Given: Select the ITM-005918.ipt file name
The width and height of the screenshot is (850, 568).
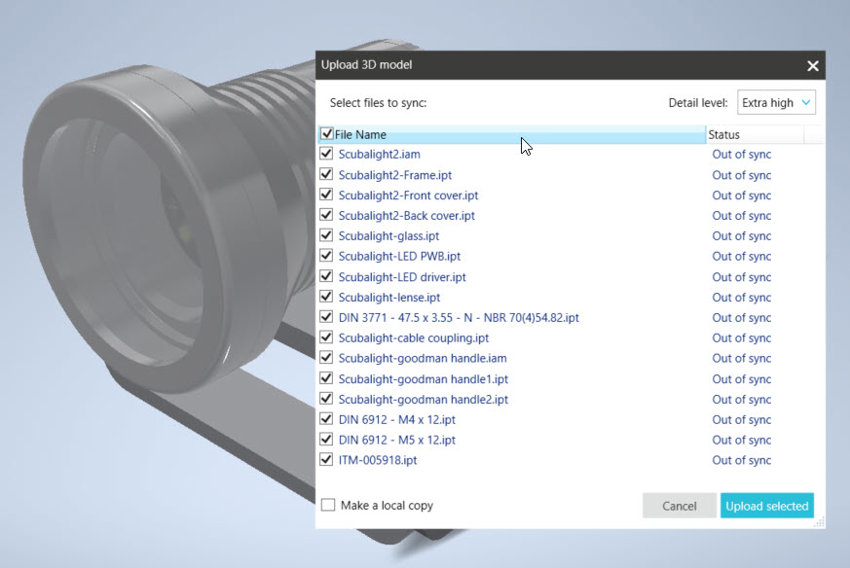Looking at the screenshot, I should click(x=378, y=460).
